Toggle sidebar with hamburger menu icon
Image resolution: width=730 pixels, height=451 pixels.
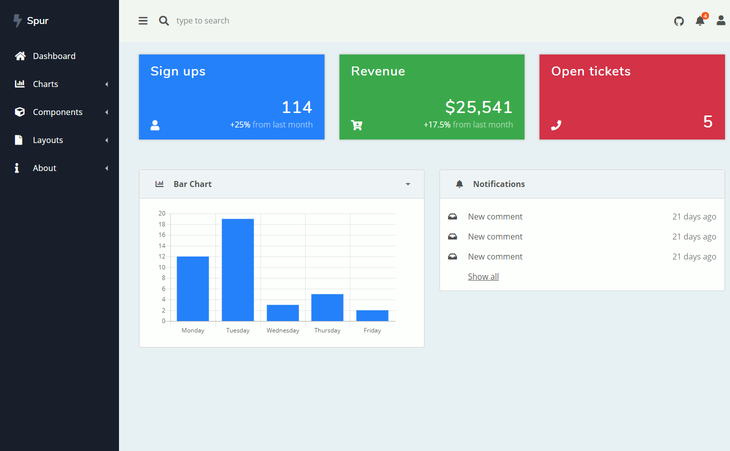click(143, 20)
